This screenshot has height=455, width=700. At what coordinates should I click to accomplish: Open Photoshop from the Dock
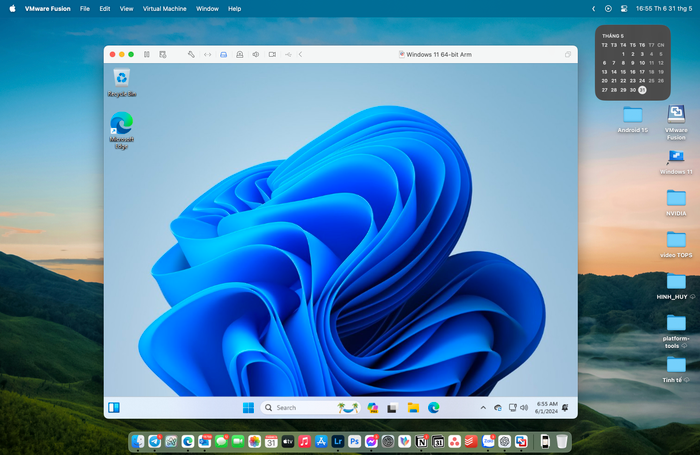354,441
